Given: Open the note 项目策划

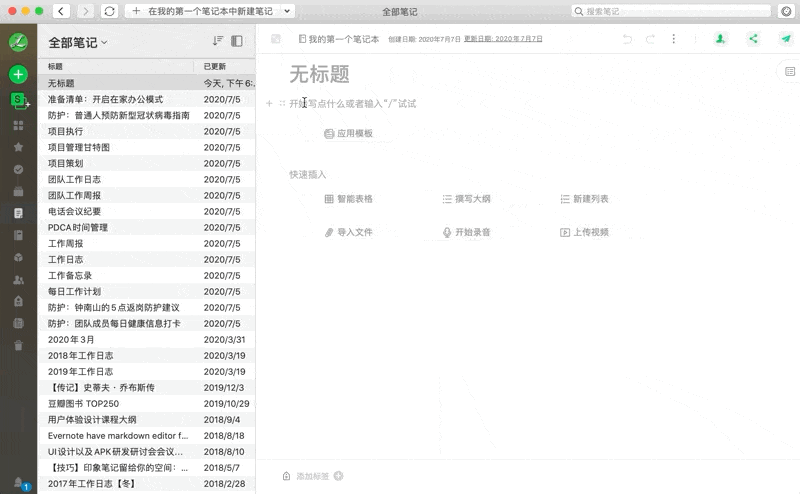Looking at the screenshot, I should click(146, 163).
